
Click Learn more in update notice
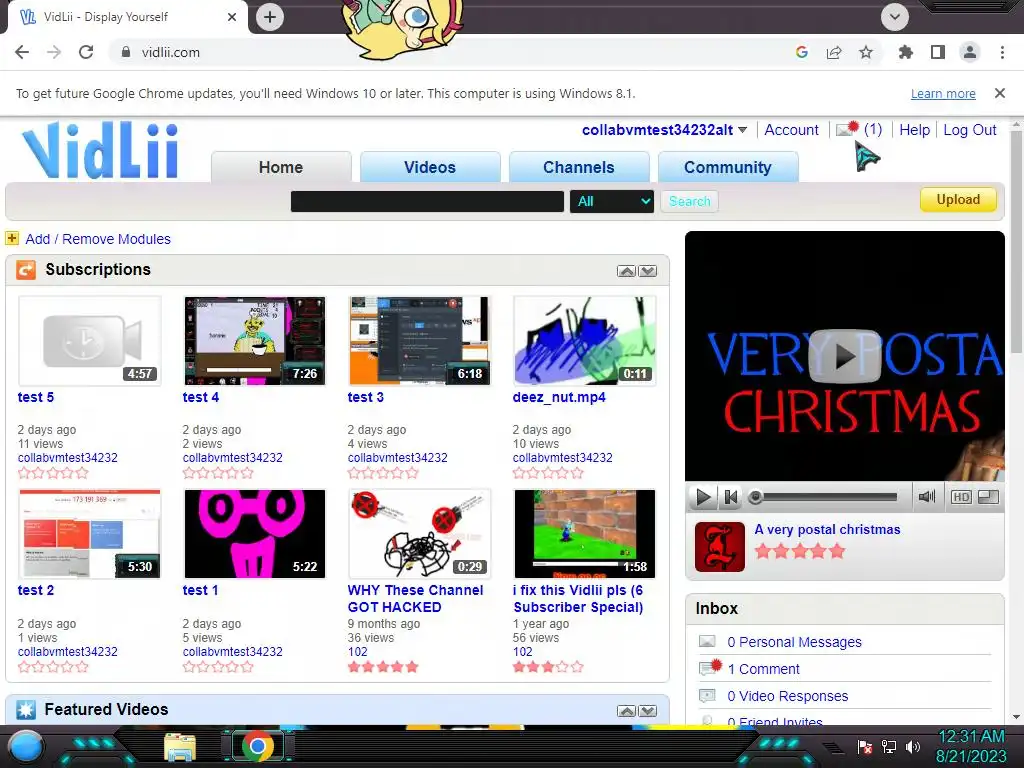click(x=943, y=93)
